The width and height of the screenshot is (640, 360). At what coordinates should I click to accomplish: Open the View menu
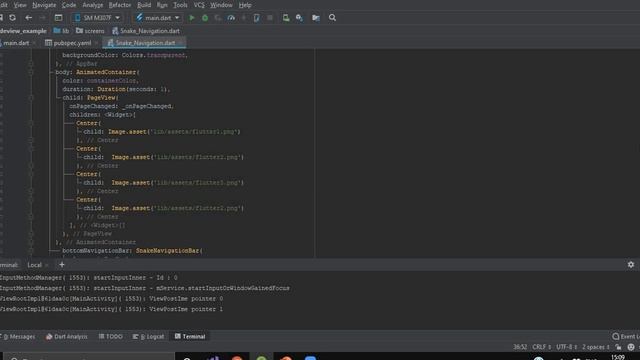pyautogui.click(x=20, y=5)
